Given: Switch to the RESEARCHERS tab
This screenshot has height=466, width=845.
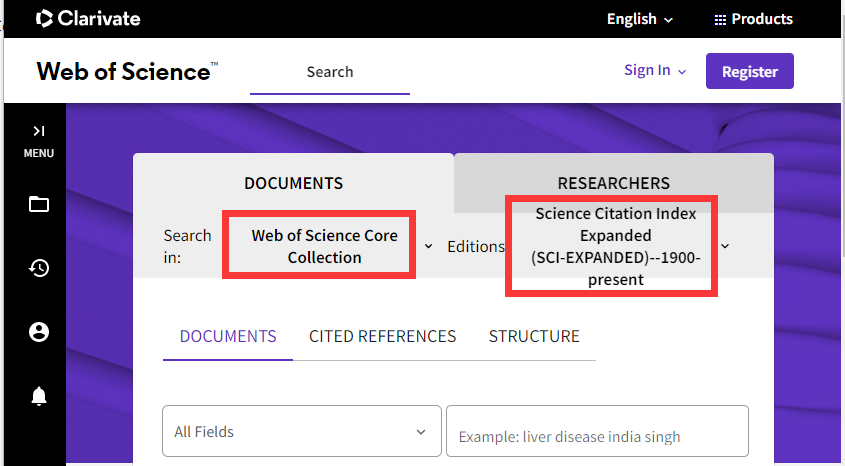Looking at the screenshot, I should [613, 183].
